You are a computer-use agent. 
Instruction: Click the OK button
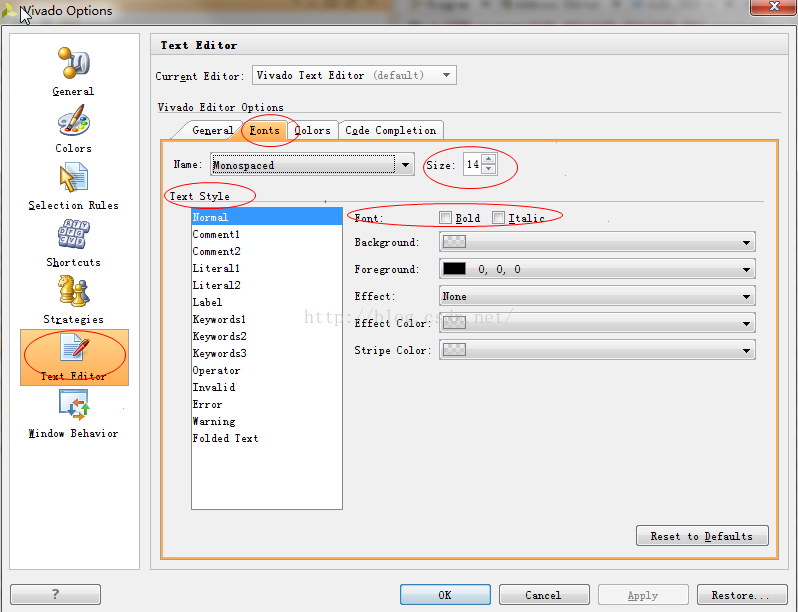(445, 595)
